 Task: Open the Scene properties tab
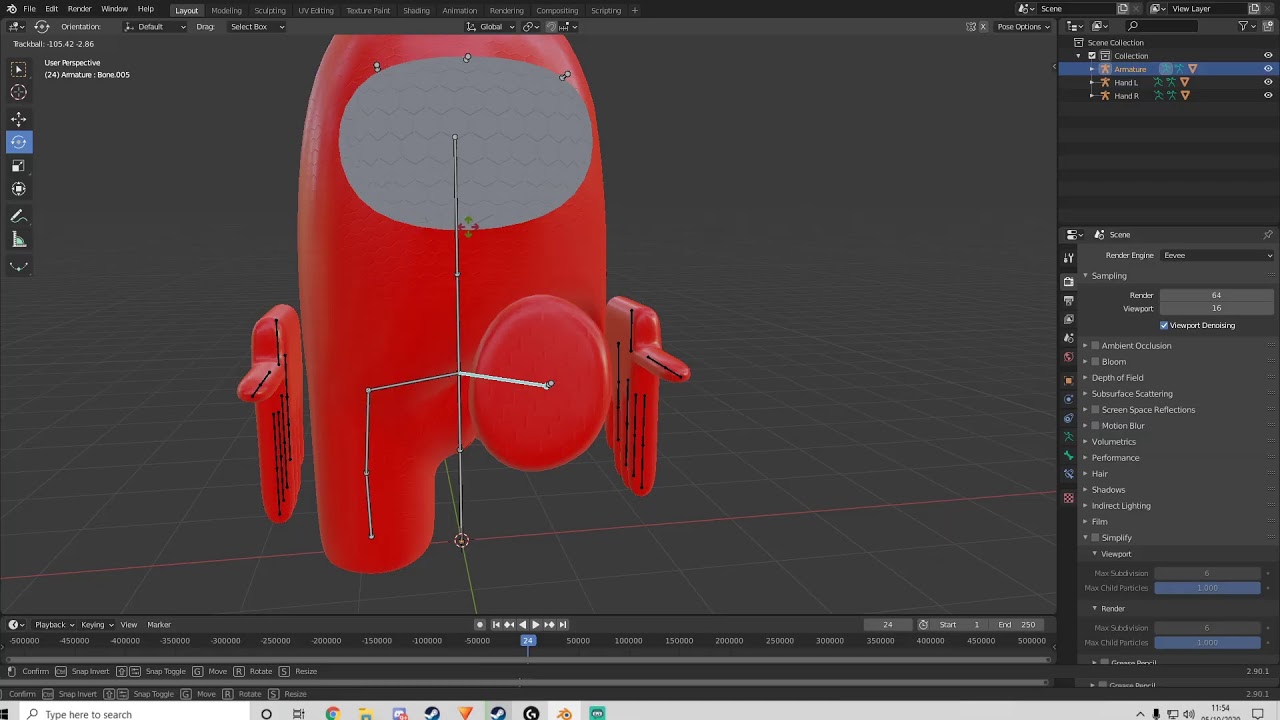(1068, 338)
